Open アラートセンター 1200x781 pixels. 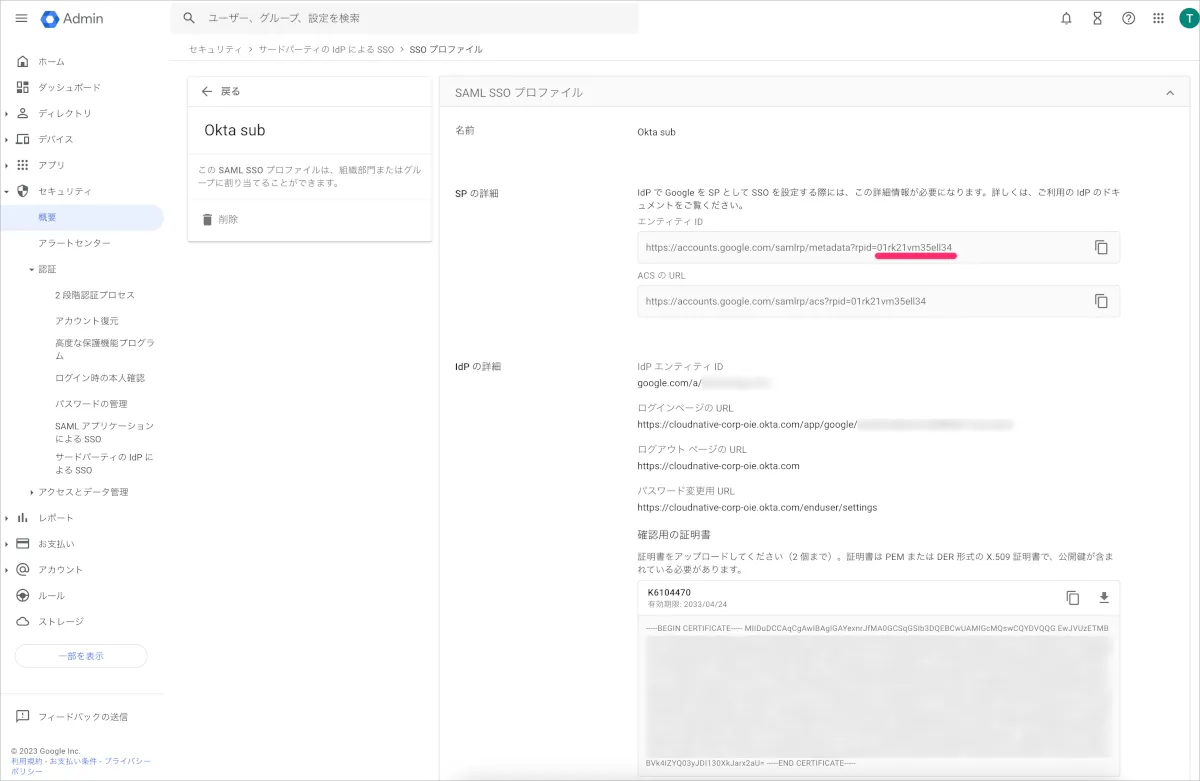pos(75,243)
